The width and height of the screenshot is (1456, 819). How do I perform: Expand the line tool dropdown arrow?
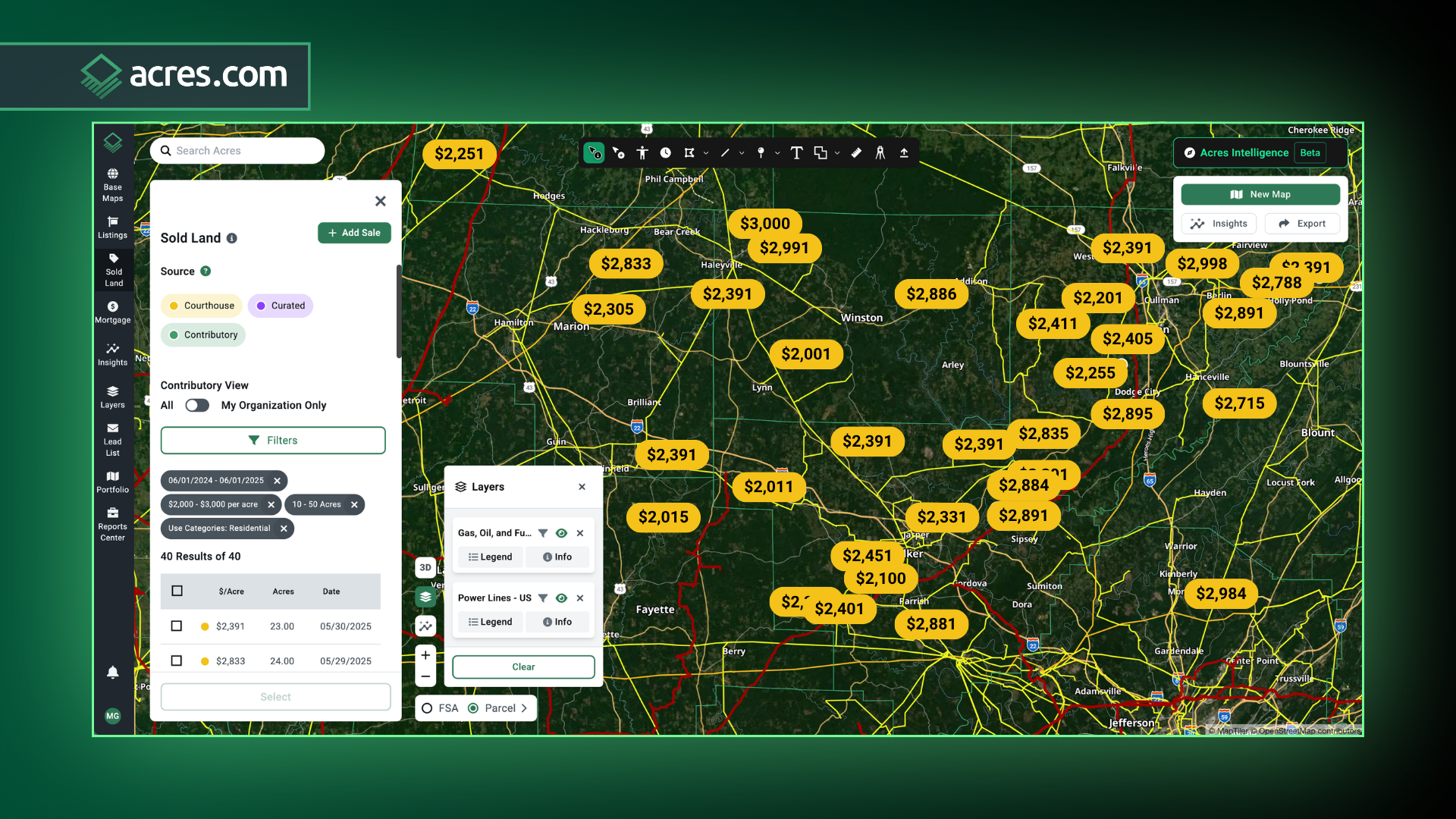742,153
